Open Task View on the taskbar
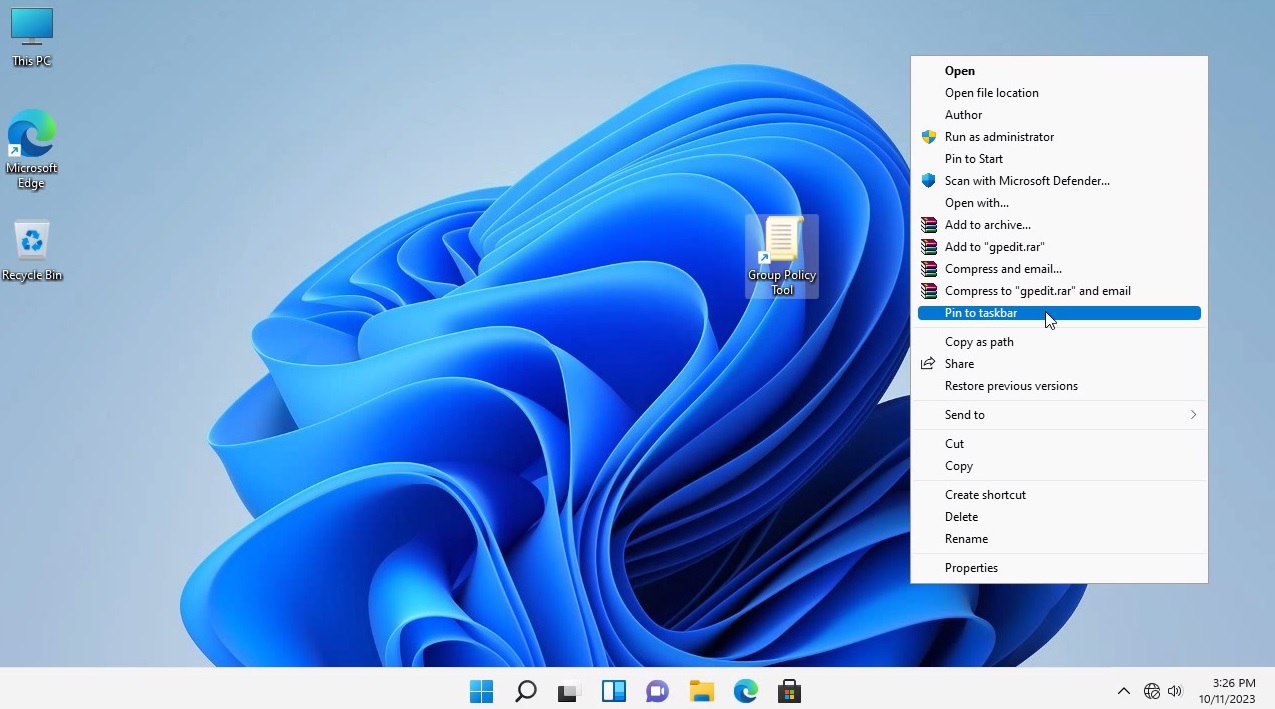This screenshot has height=709, width=1275. [569, 691]
